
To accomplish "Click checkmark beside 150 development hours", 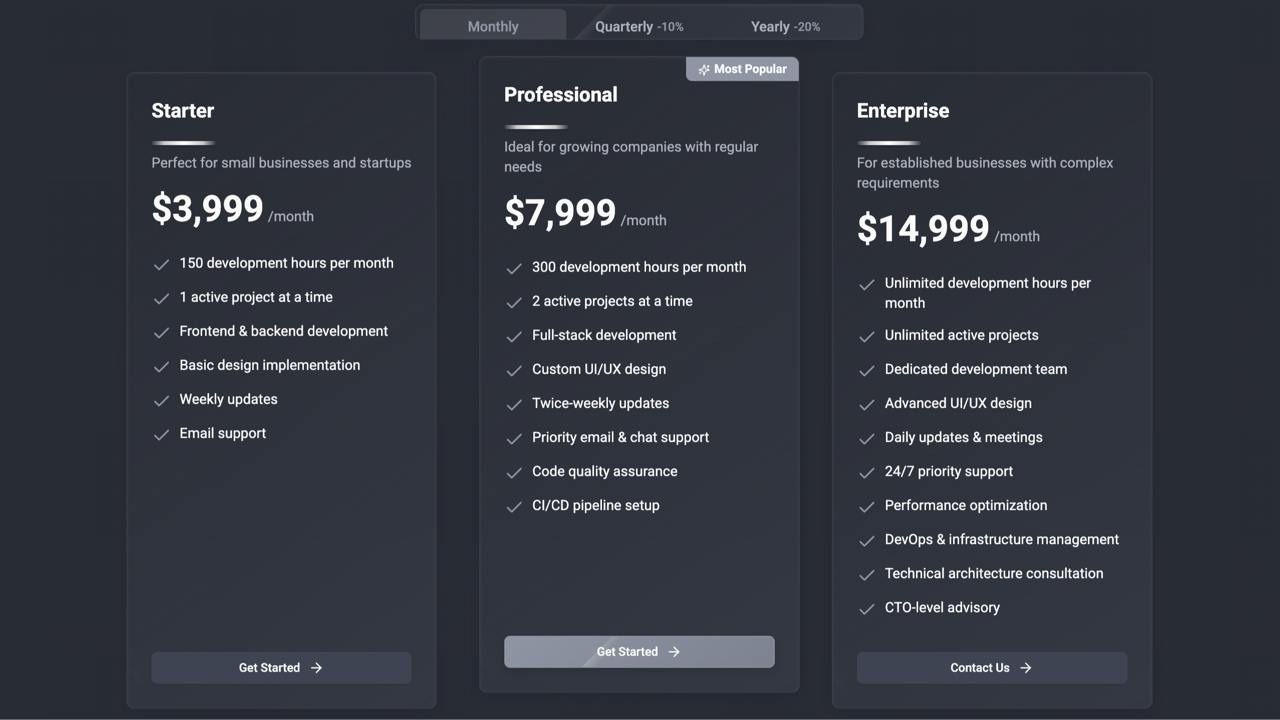I will pos(161,264).
